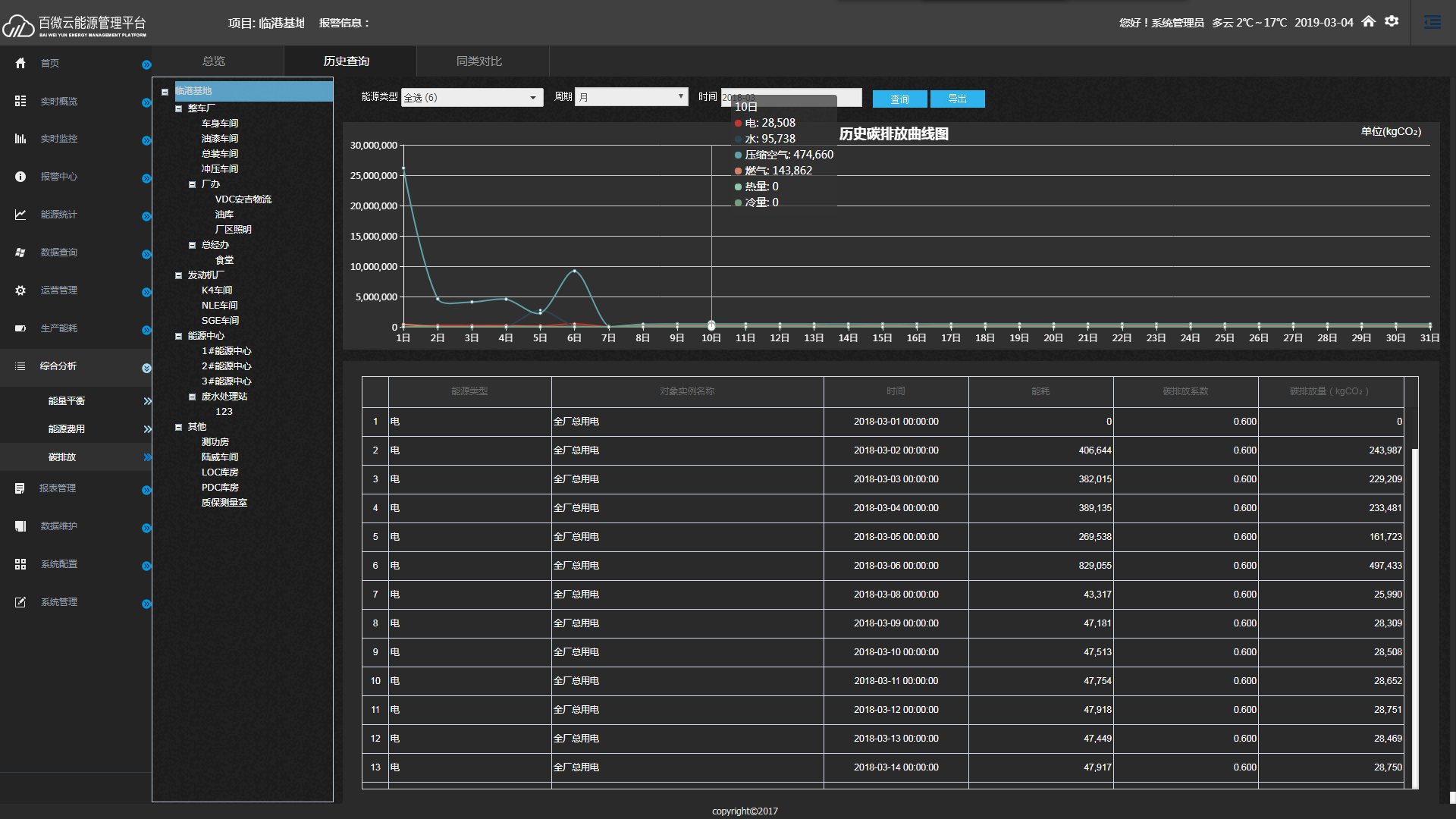Collapse the 整车厂 tree node
The image size is (1456, 819).
click(x=179, y=108)
